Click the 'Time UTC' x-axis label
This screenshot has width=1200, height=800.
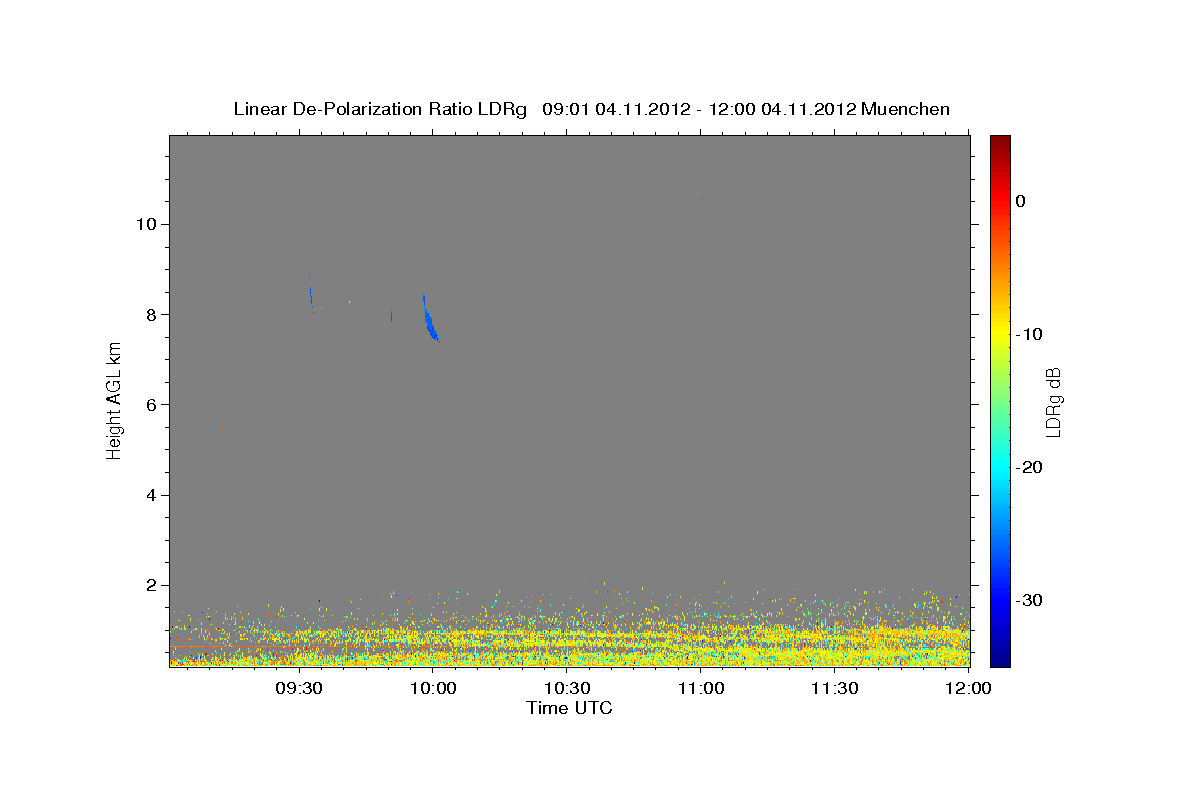click(x=569, y=708)
